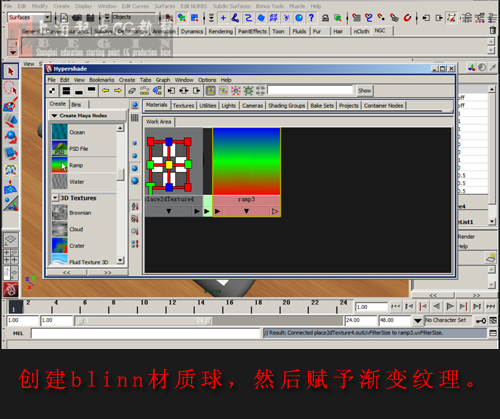Clear the Hypershade graph with eraser icon

point(132,91)
